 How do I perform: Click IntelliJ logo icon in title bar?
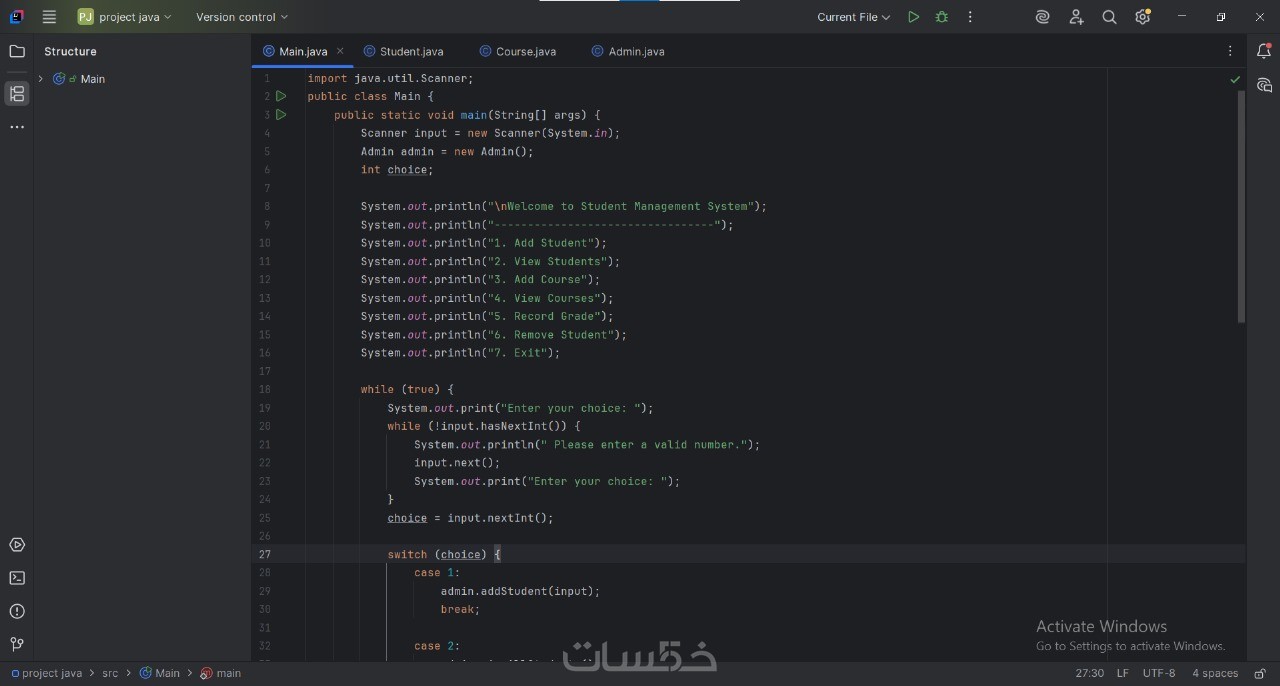[x=17, y=17]
